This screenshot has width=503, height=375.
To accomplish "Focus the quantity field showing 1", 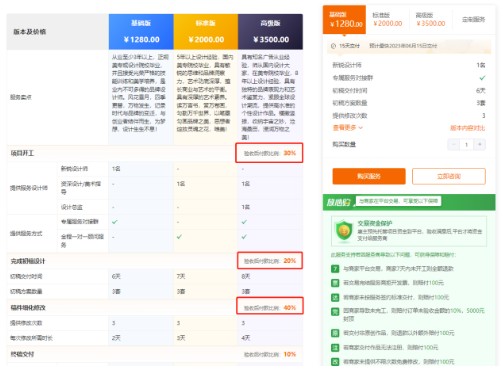I will pos(467,144).
